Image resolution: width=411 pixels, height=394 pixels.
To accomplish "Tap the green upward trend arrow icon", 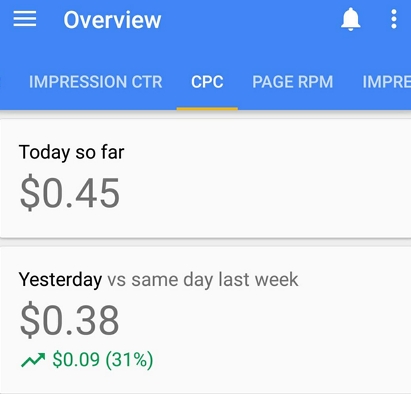I will click(33, 360).
